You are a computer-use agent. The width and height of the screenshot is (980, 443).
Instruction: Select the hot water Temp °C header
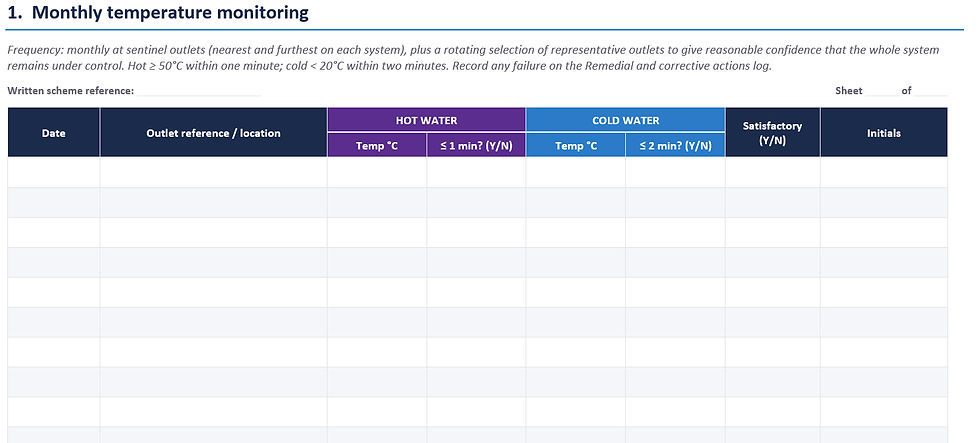[377, 145]
